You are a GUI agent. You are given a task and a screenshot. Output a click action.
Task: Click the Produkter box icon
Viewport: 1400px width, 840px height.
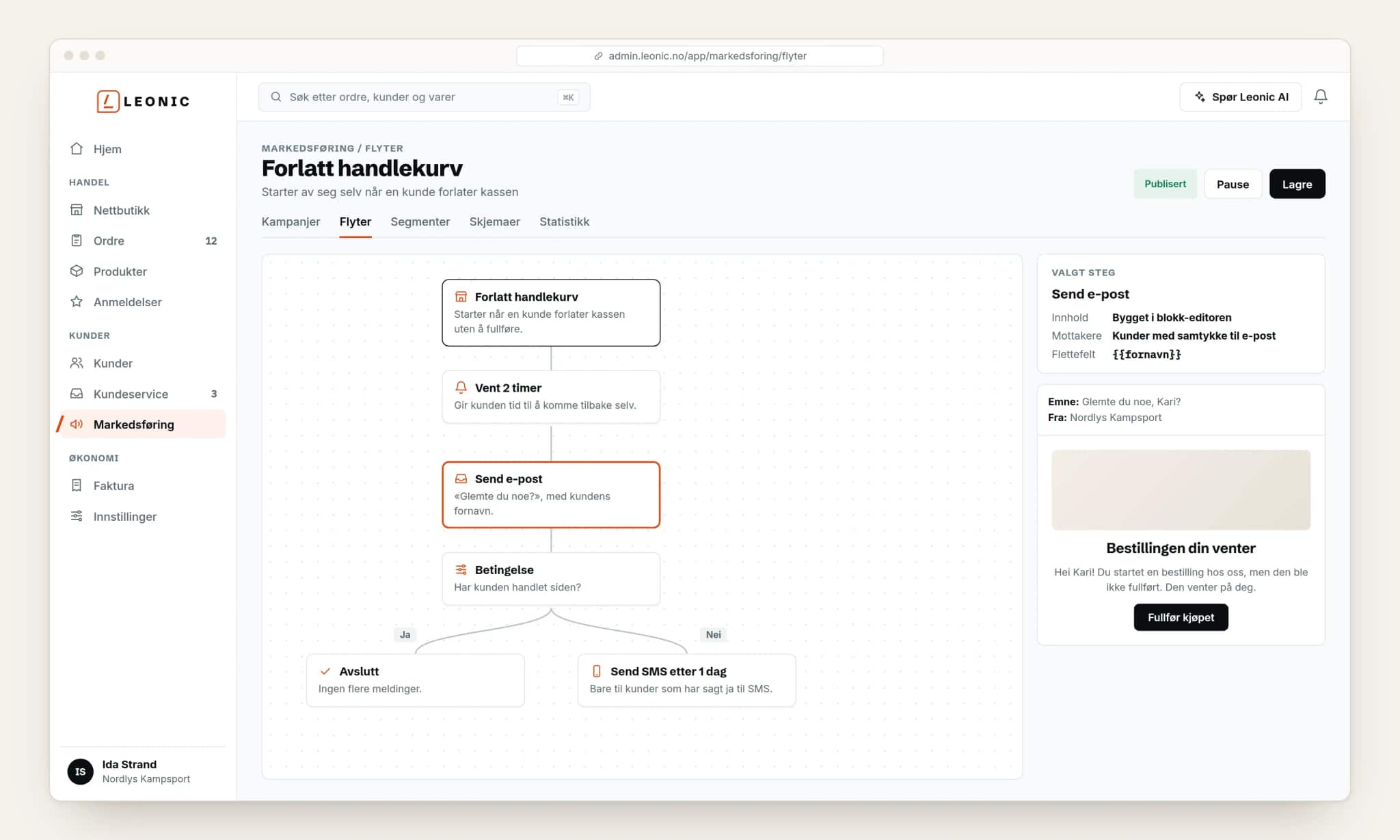tap(77, 271)
